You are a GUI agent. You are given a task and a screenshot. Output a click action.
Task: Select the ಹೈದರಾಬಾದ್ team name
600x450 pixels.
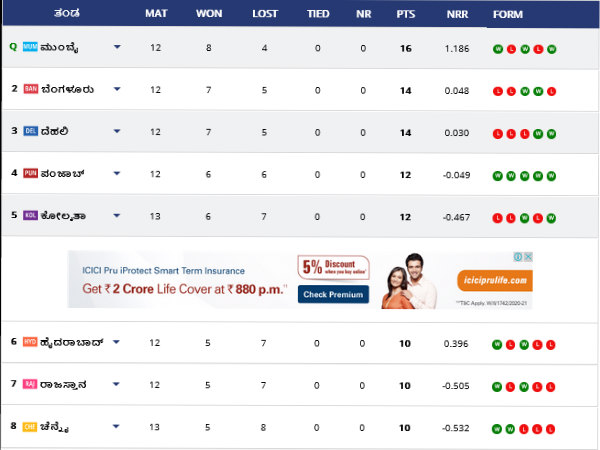[72, 342]
